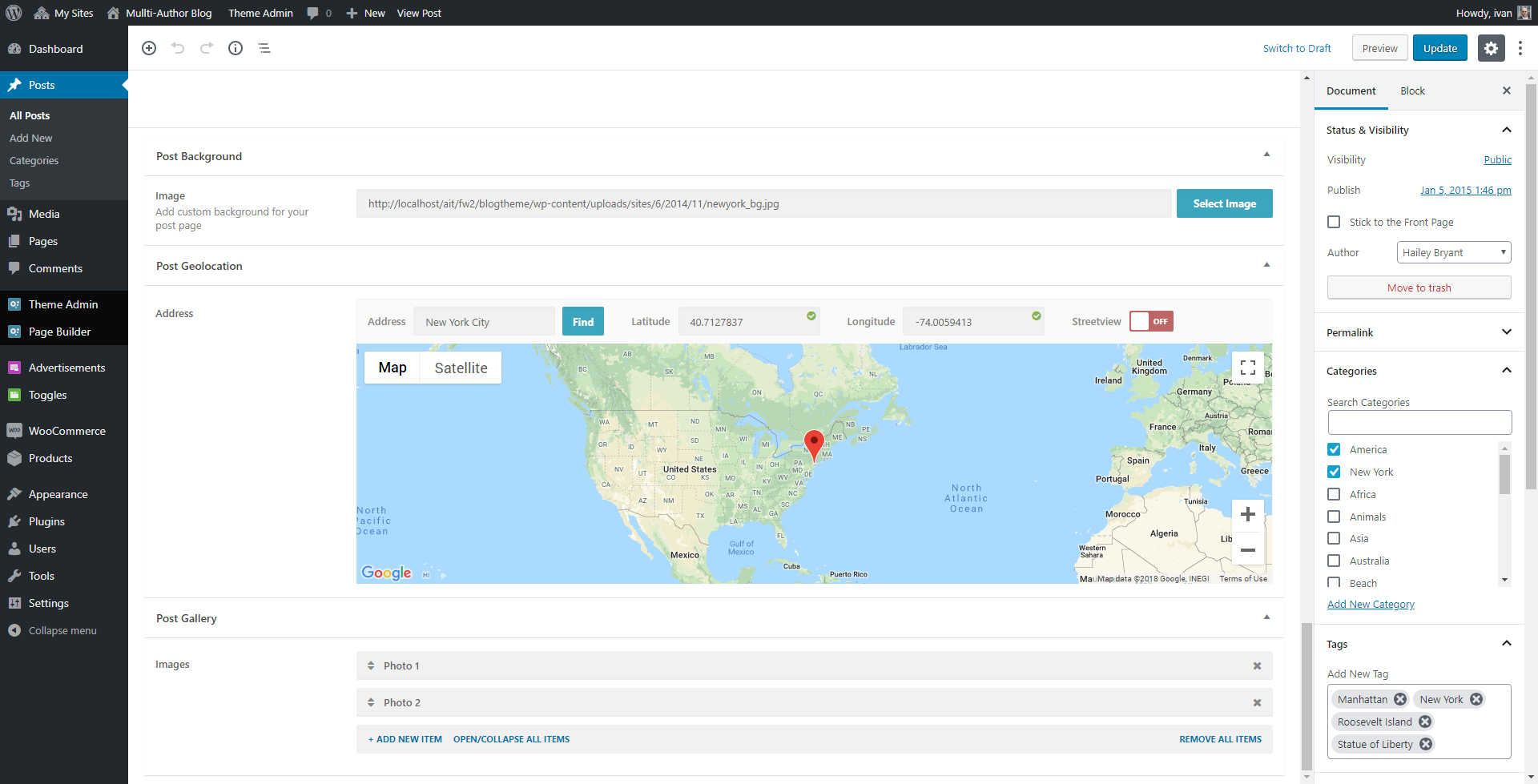Image resolution: width=1538 pixels, height=784 pixels.
Task: Switch to the Block tab
Action: tap(1412, 90)
